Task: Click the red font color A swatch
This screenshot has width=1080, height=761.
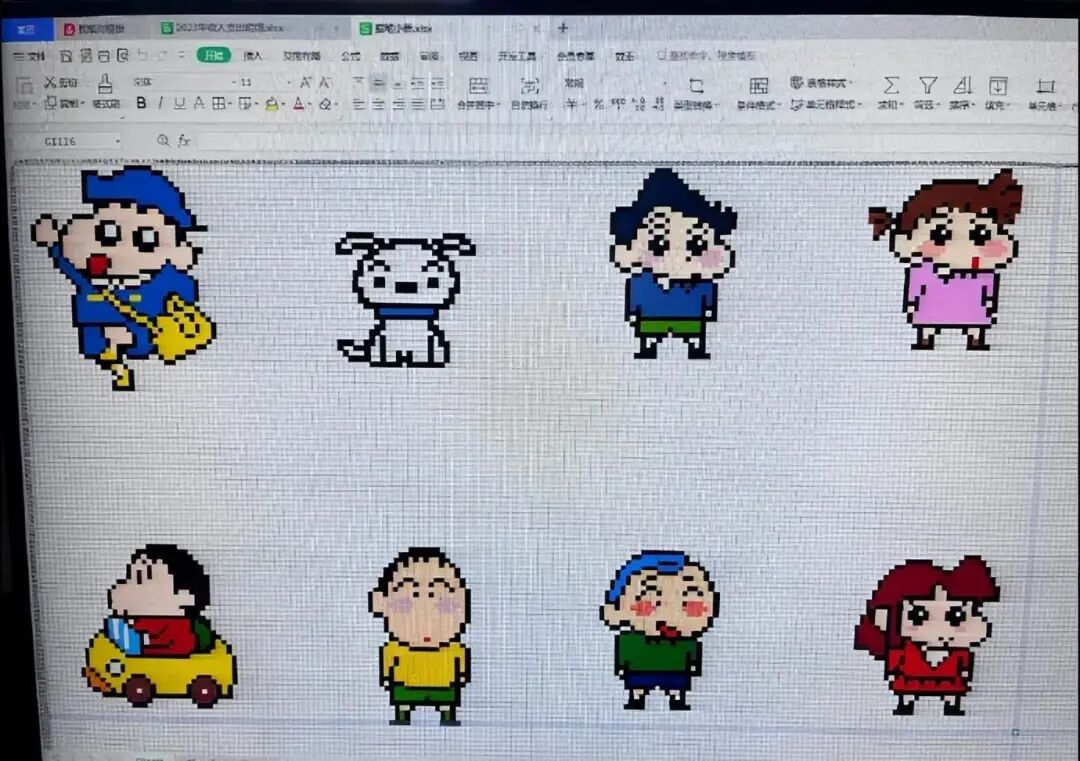Action: click(x=298, y=104)
